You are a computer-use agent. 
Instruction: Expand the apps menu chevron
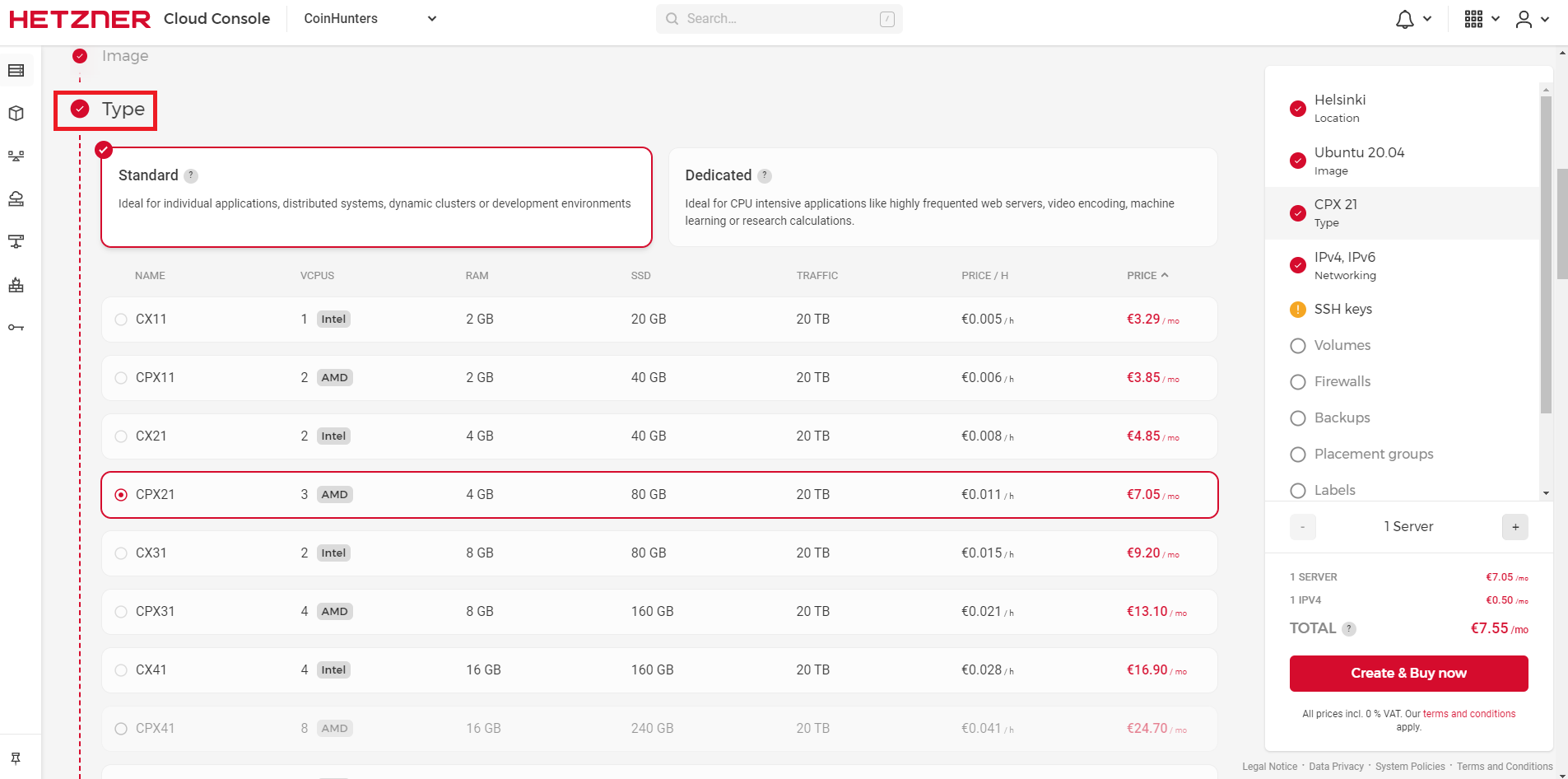pos(1496,19)
